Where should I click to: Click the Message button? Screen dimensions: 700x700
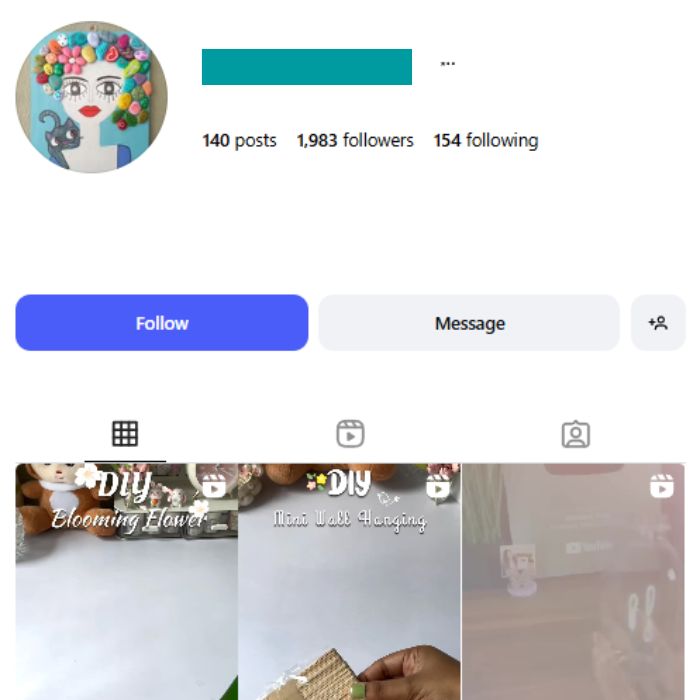pos(469,323)
